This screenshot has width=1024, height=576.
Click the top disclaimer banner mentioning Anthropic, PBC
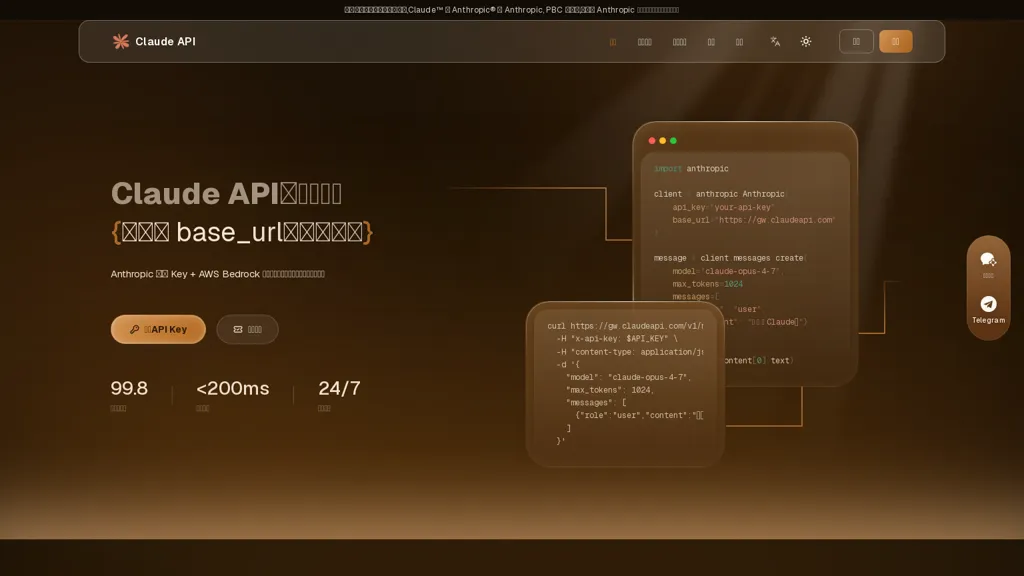pos(511,10)
